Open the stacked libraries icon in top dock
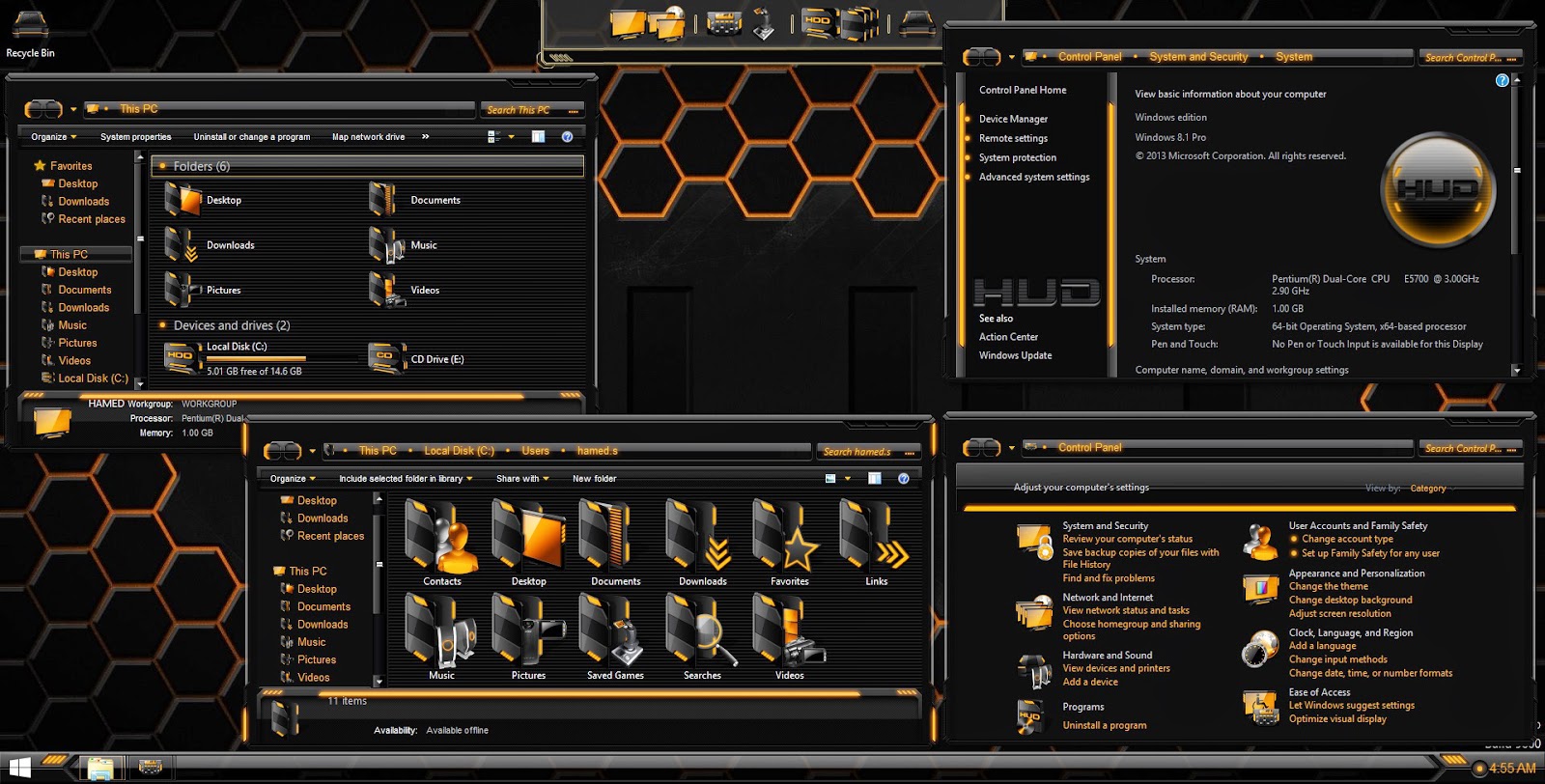1545x784 pixels. (x=858, y=23)
